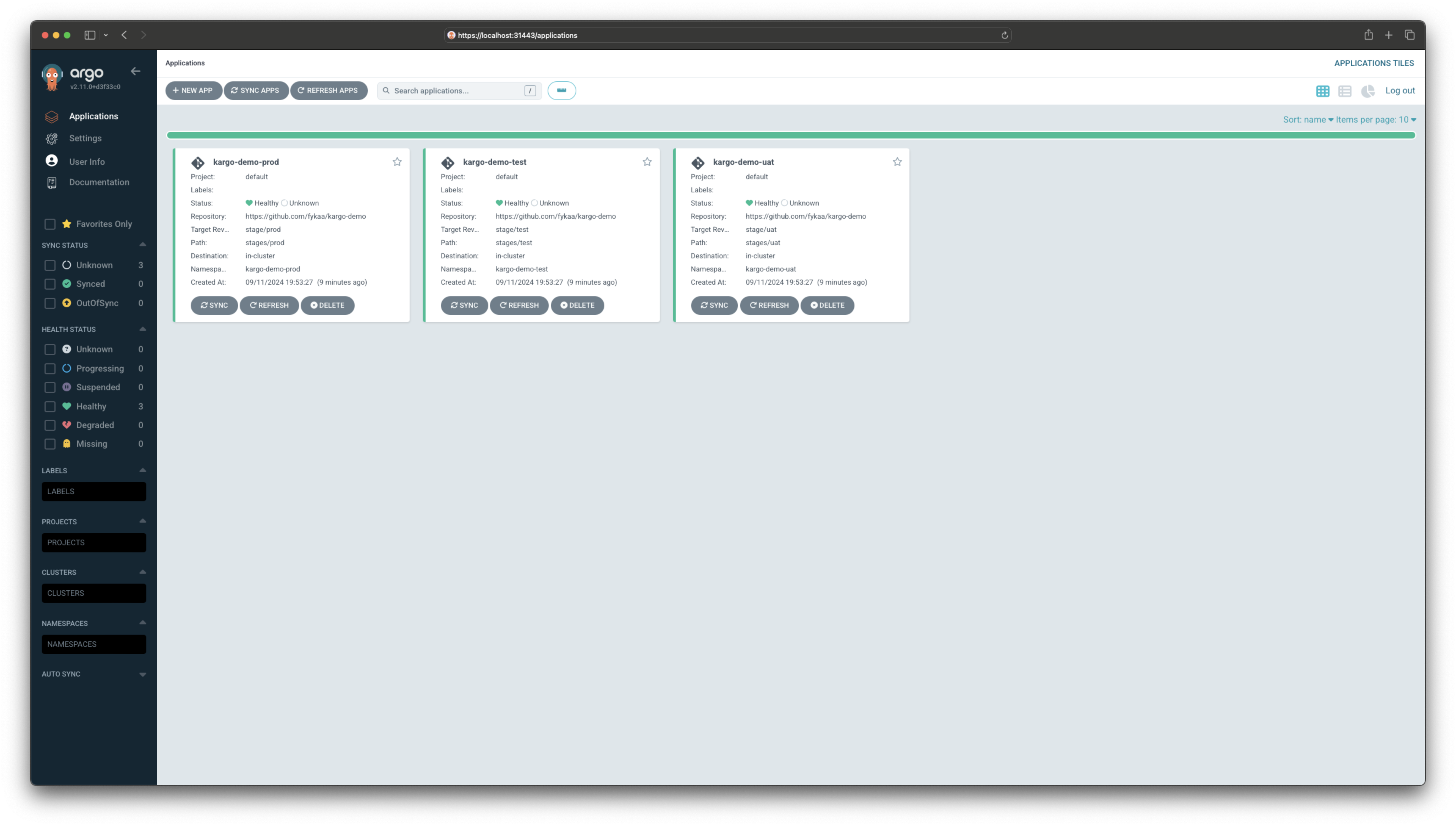
Task: Star kargo-demo-prod as a favorite
Action: (x=397, y=162)
